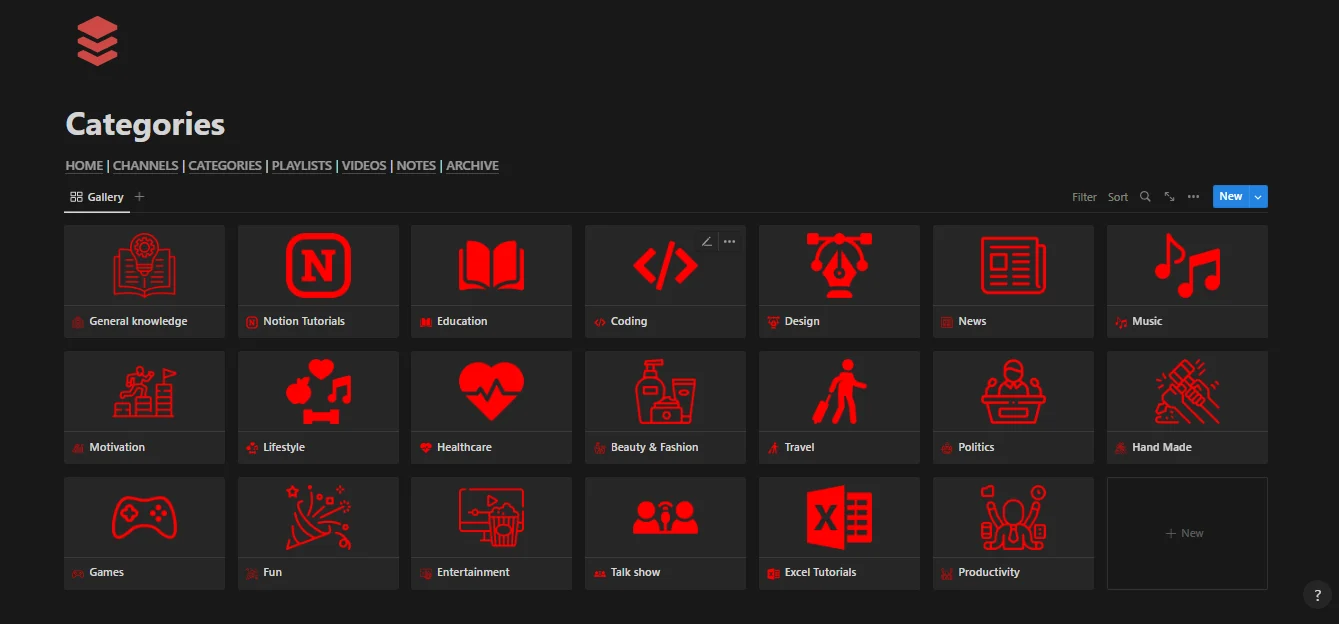Open the Sort options

(x=1117, y=197)
